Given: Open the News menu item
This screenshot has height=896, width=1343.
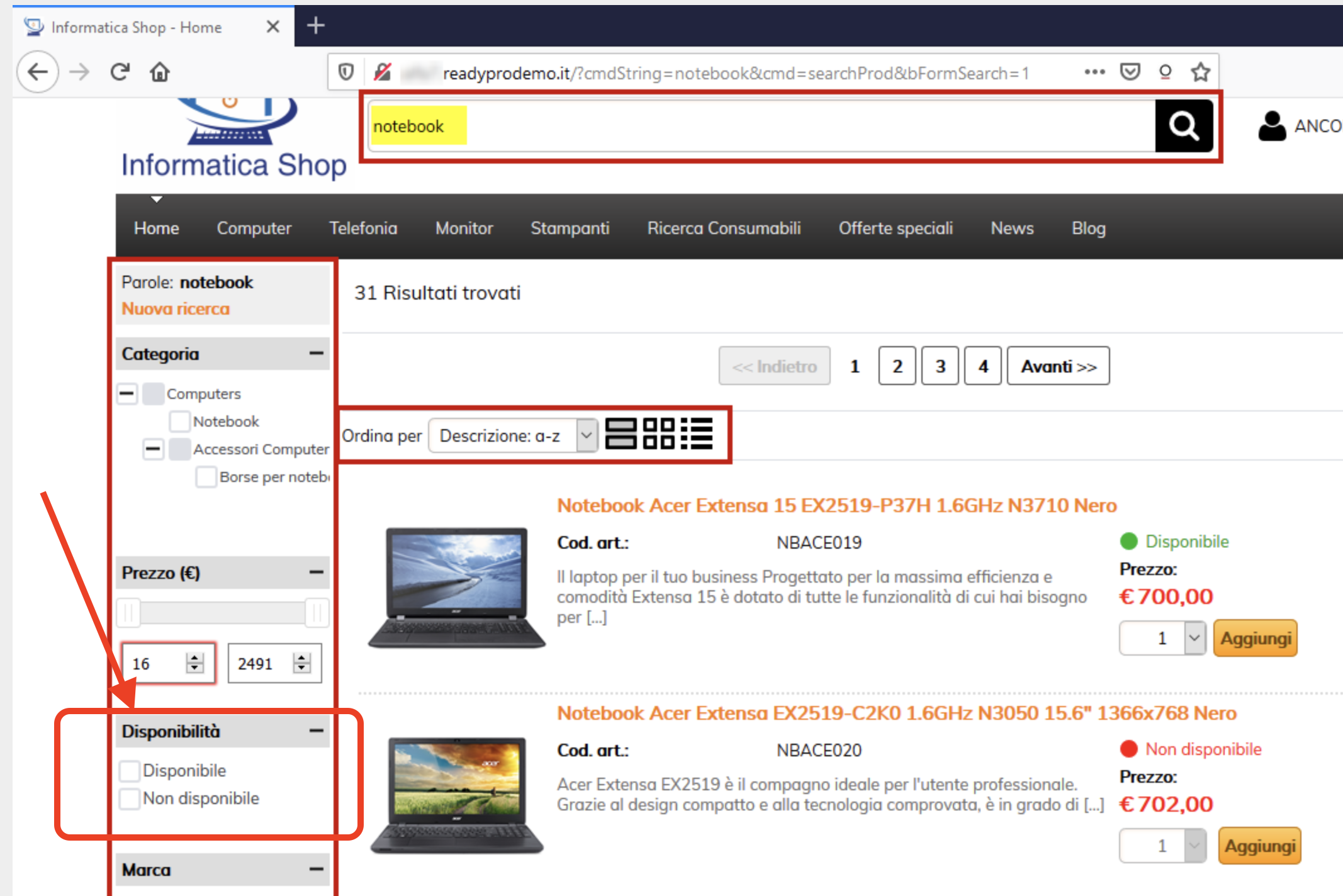Looking at the screenshot, I should coord(1013,228).
